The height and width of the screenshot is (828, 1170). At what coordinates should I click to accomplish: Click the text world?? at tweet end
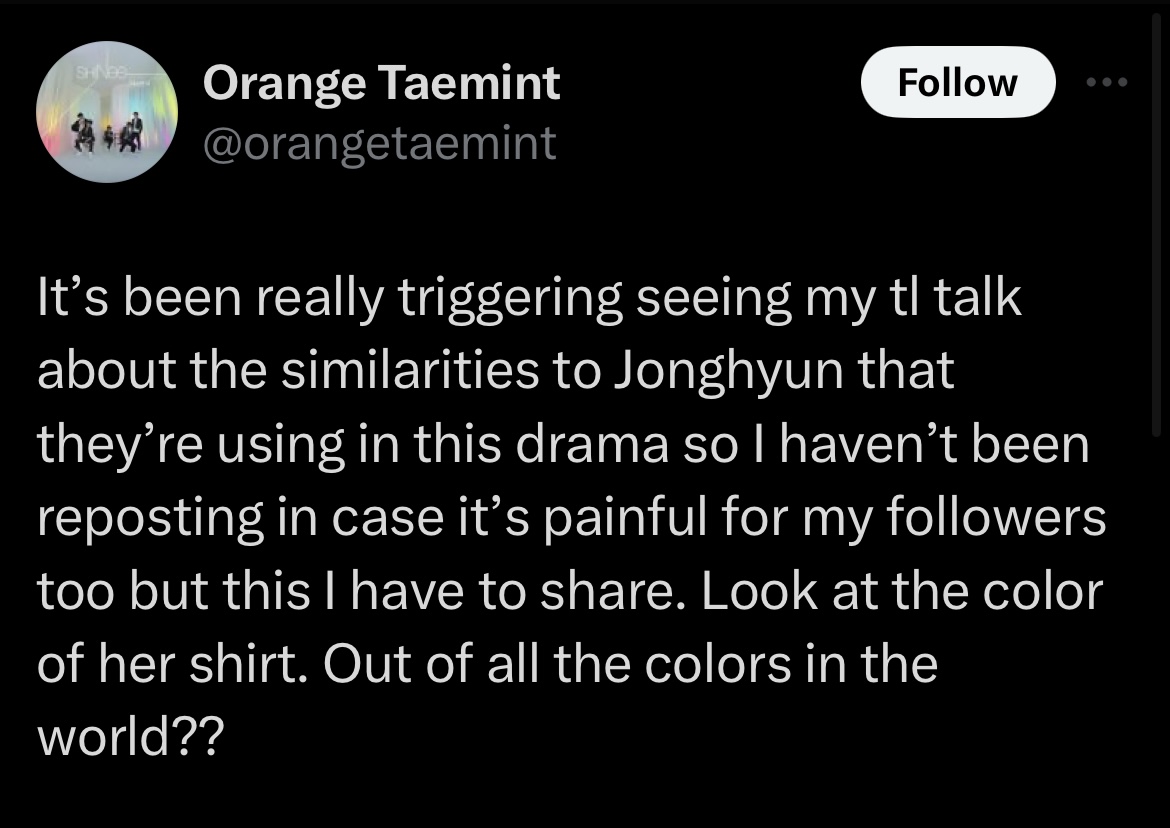[131, 736]
